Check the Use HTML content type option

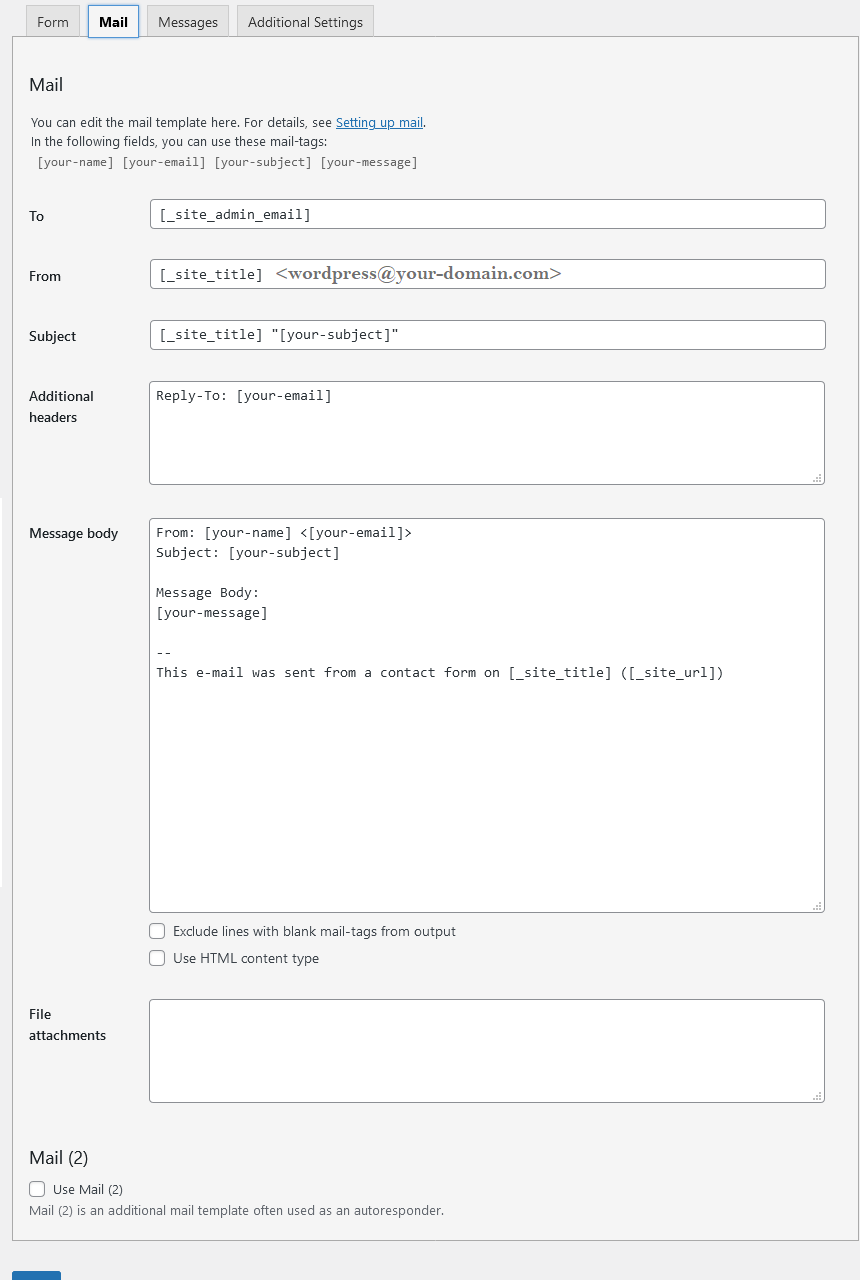pos(157,958)
